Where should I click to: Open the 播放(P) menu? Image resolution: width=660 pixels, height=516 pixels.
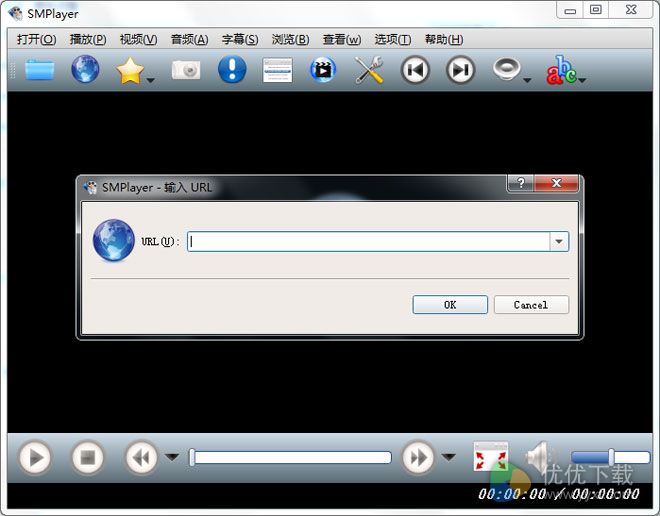click(88, 40)
